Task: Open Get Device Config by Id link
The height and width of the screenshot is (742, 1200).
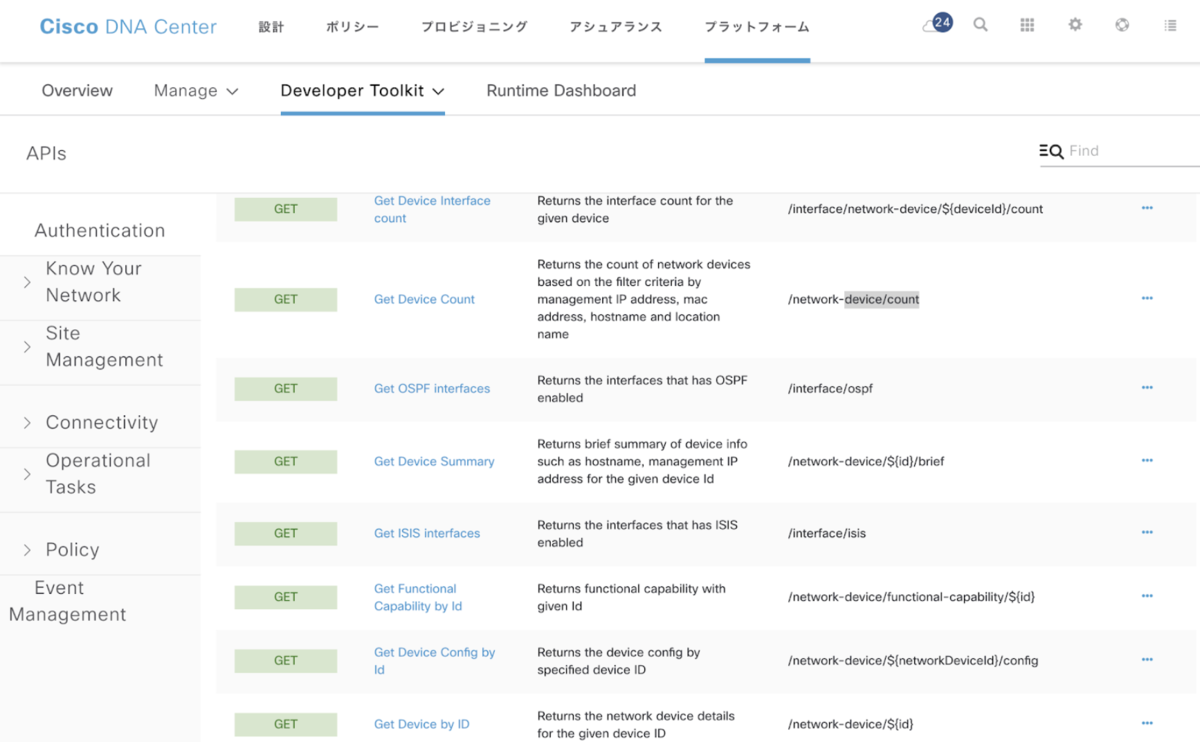Action: point(435,661)
